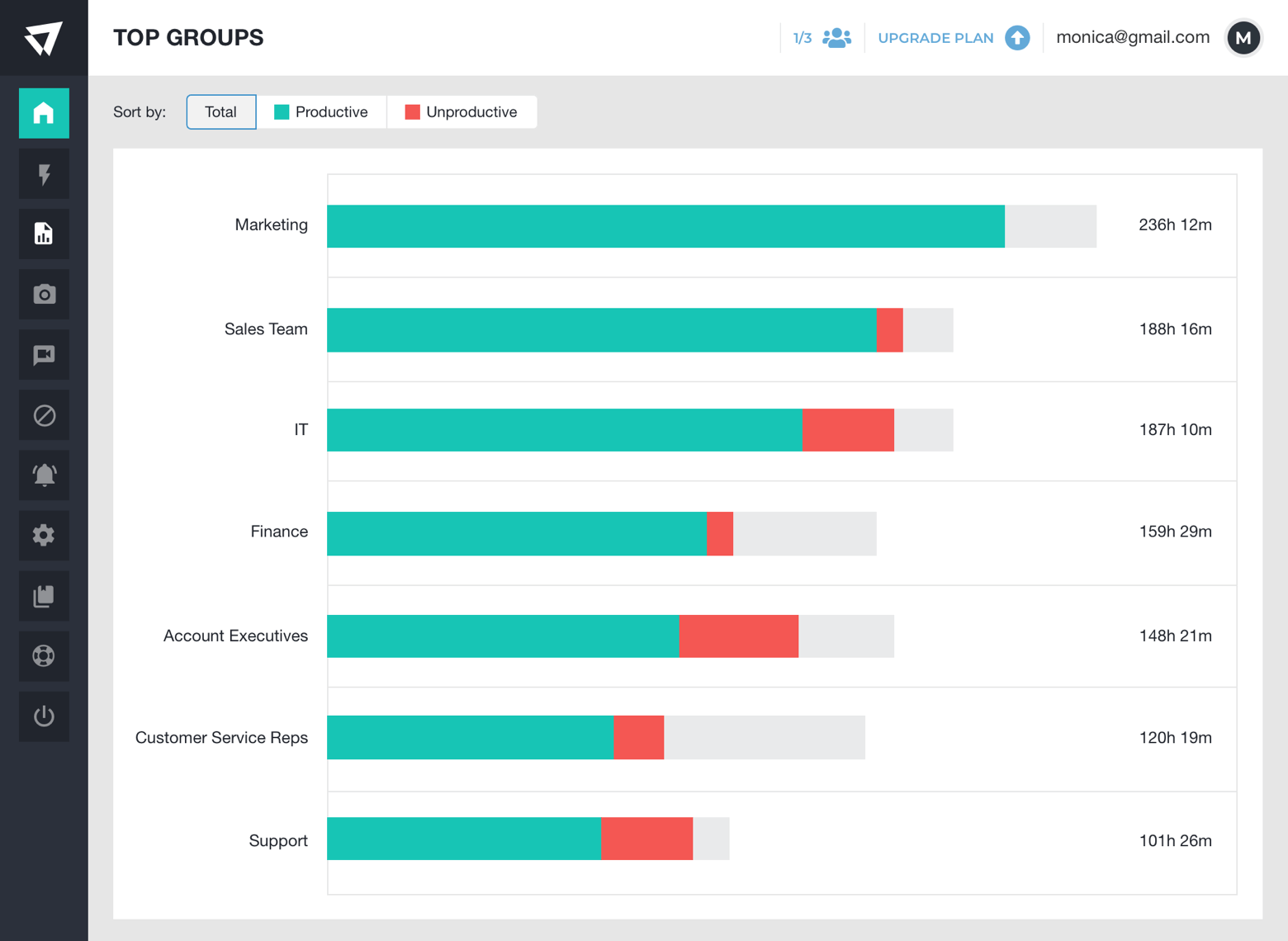Click the users group icon in header
1288x941 pixels.
click(836, 38)
